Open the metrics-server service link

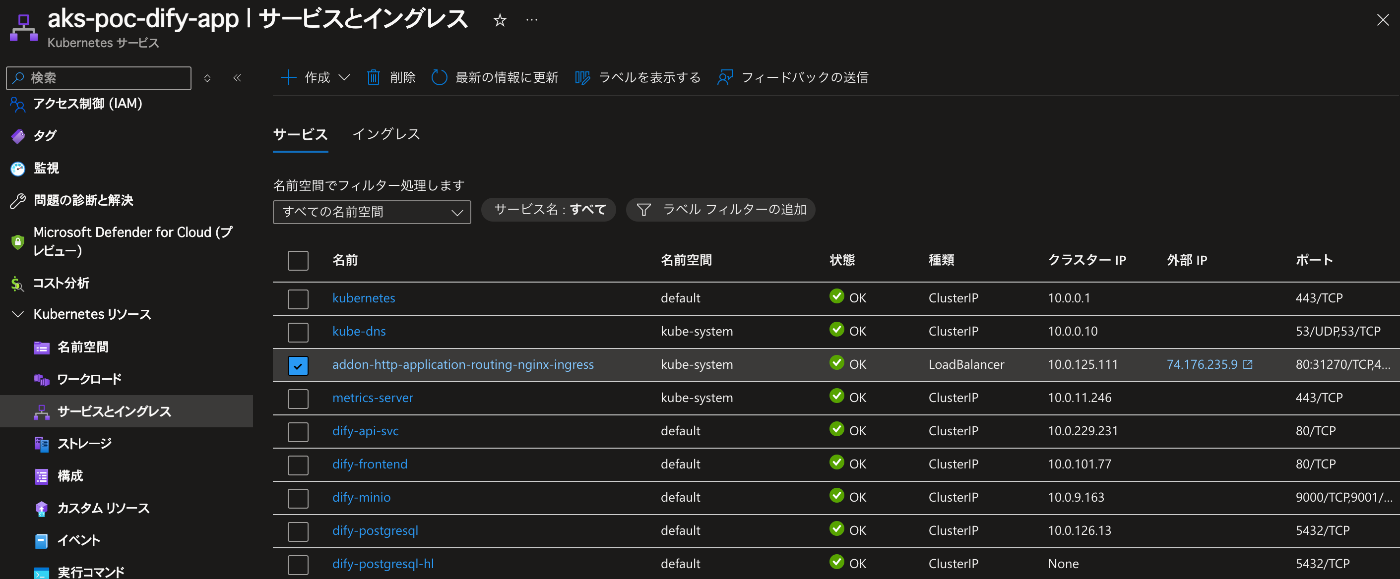[x=373, y=398]
